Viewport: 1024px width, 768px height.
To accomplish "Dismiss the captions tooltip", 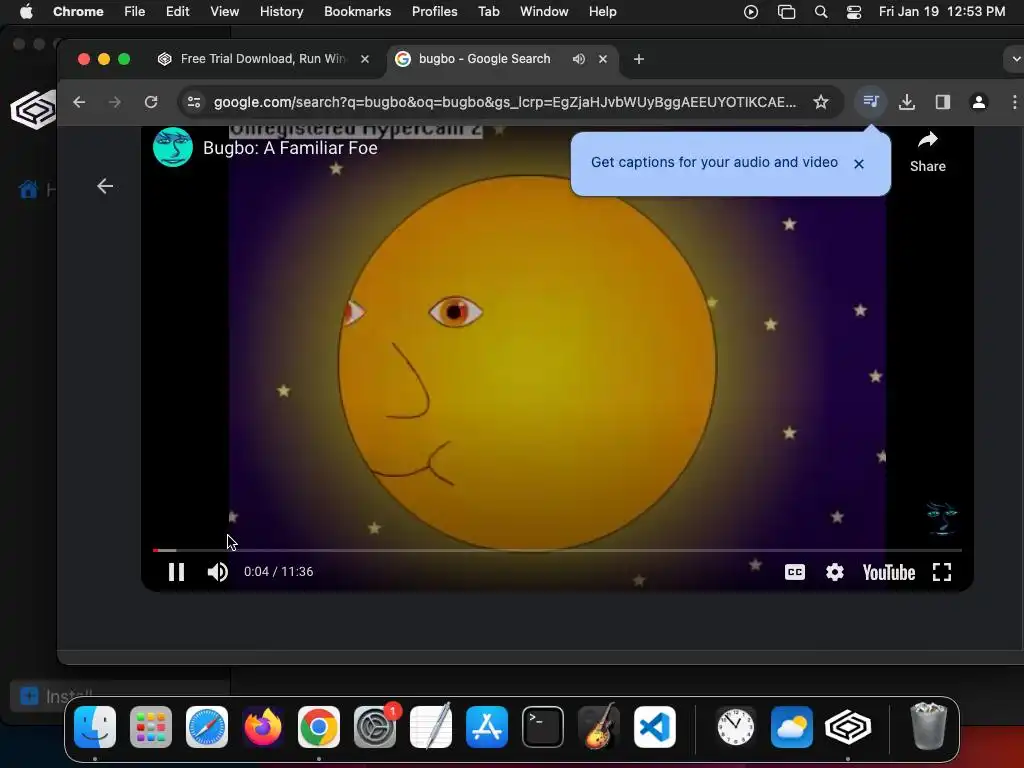I will tap(859, 164).
